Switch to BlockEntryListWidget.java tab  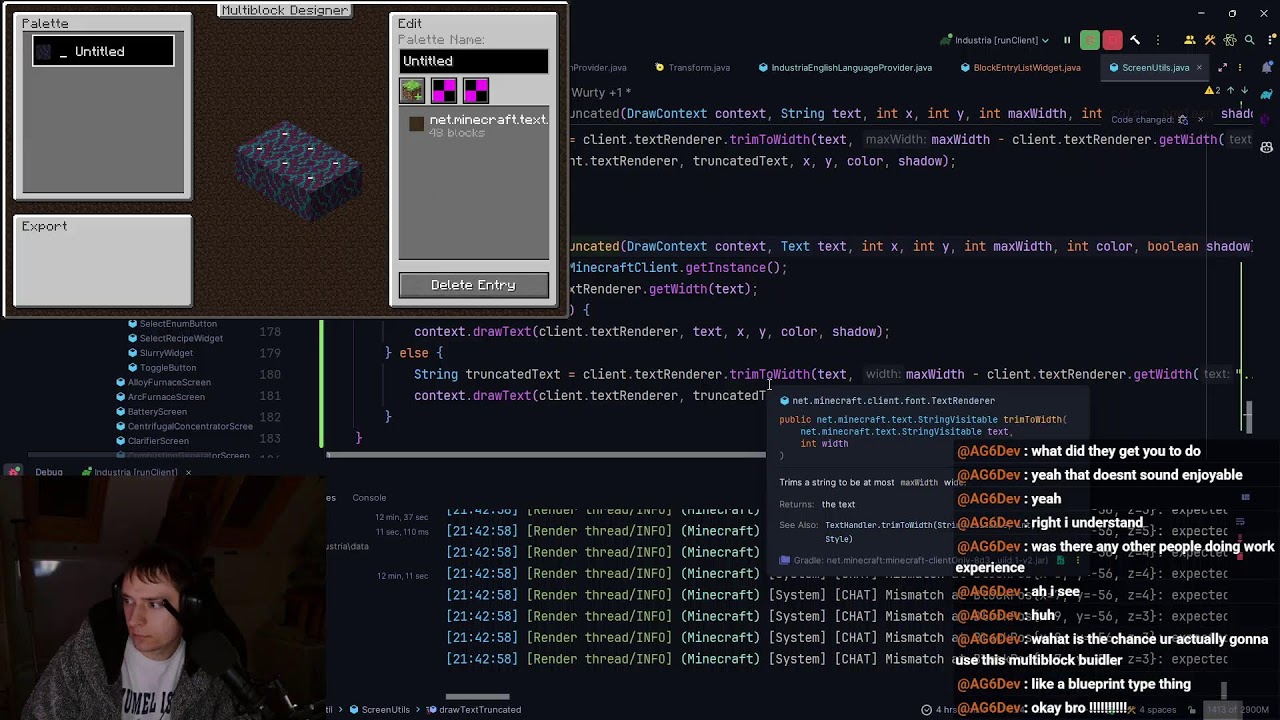click(1019, 67)
